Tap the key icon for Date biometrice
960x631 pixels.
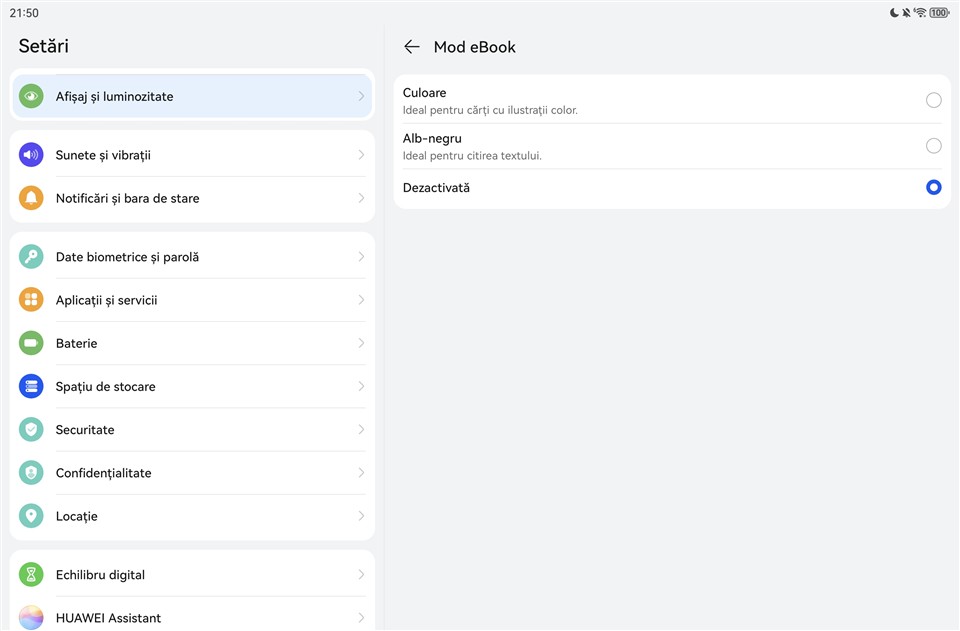coord(31,257)
